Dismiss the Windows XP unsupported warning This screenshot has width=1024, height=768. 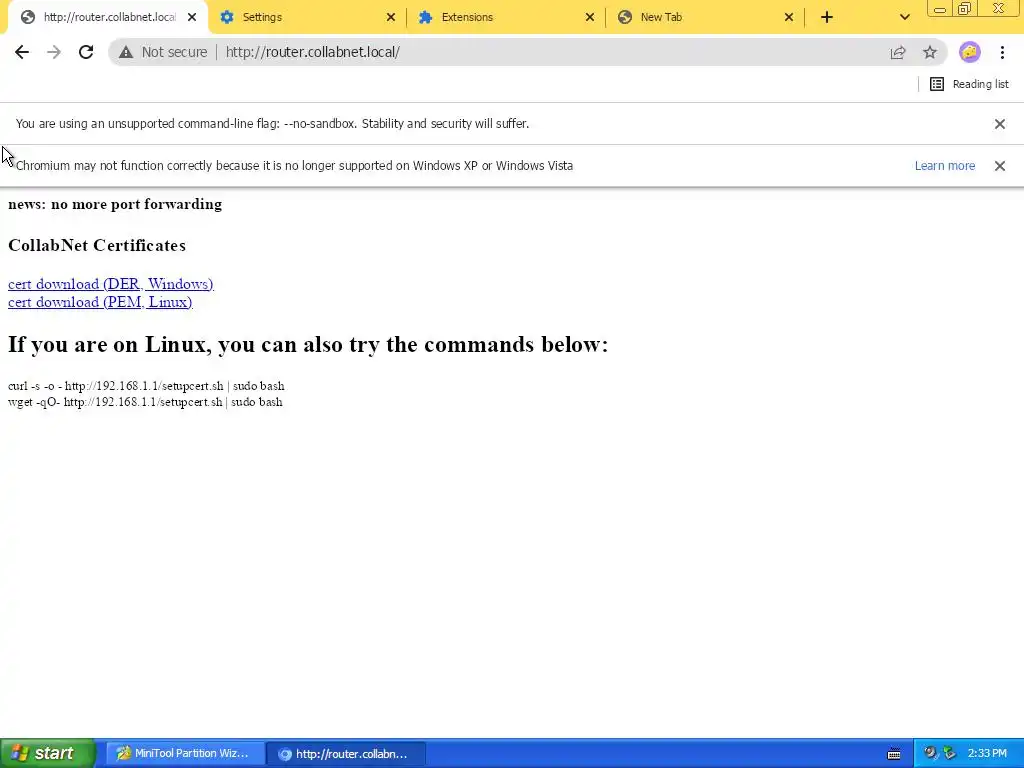[x=1000, y=166]
